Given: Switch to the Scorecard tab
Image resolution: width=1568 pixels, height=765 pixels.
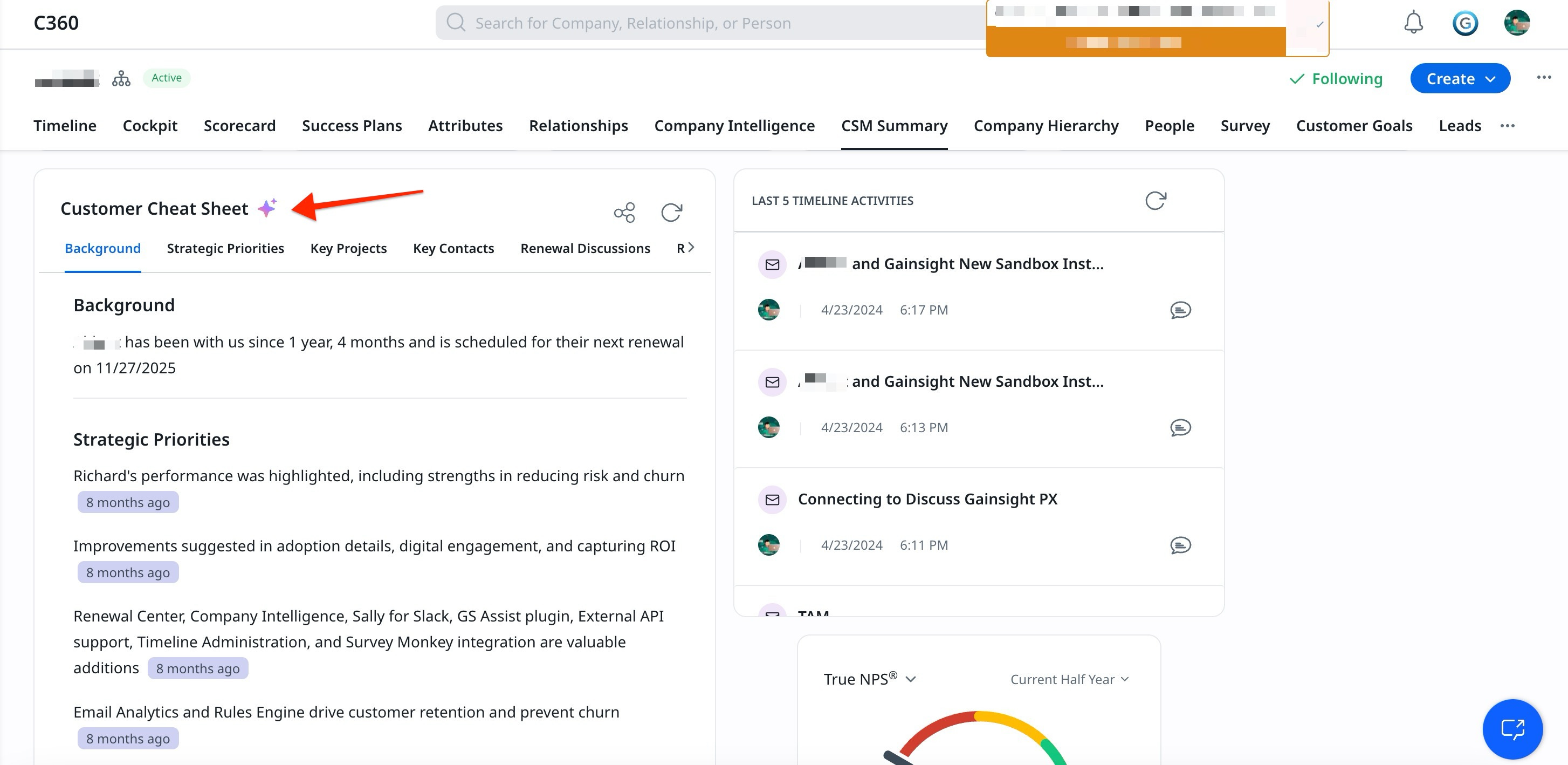Looking at the screenshot, I should coord(239,126).
